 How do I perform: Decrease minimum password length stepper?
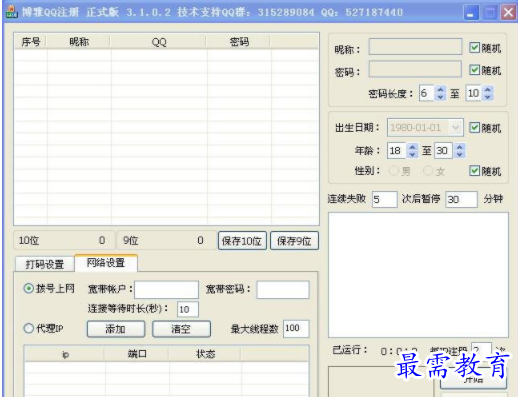point(440,97)
